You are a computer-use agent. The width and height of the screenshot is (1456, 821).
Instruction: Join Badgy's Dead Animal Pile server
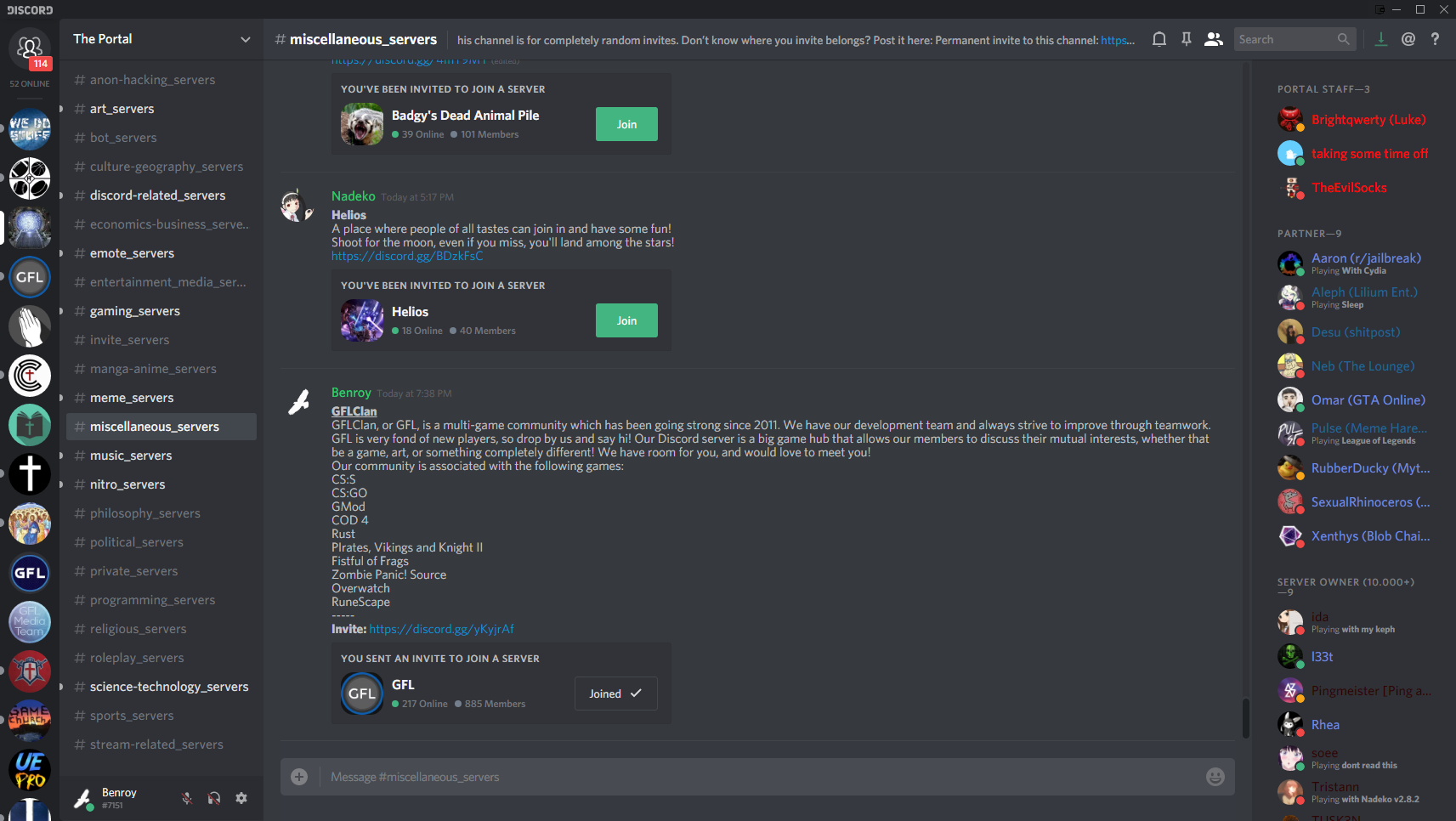coord(626,124)
